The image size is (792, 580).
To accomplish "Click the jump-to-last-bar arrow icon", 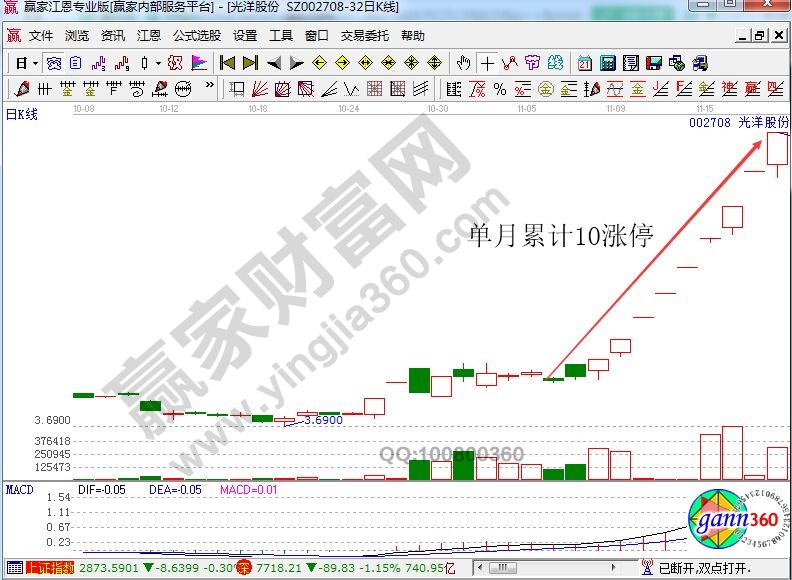I will click(250, 62).
